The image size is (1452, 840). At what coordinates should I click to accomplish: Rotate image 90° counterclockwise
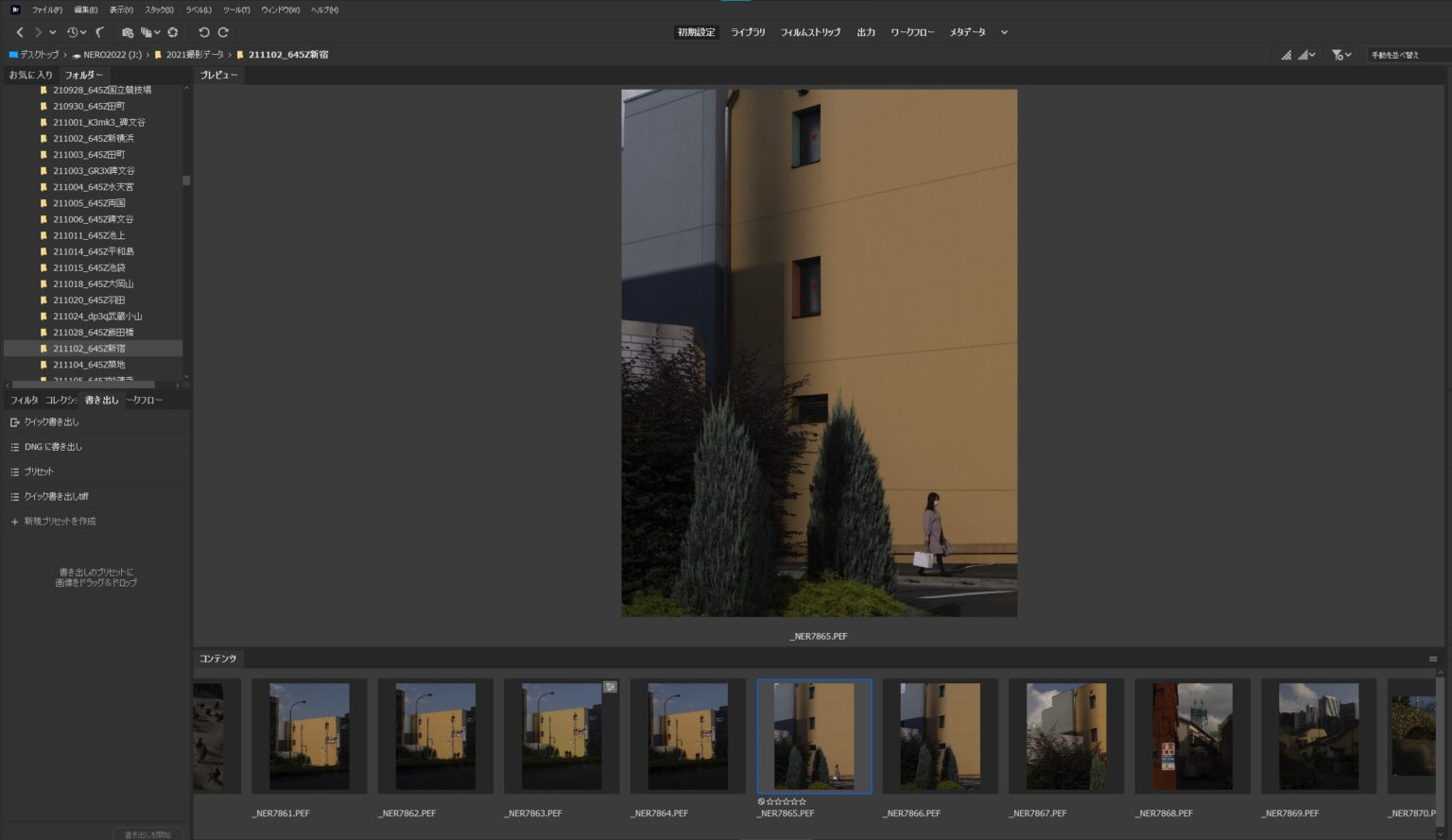tap(203, 32)
